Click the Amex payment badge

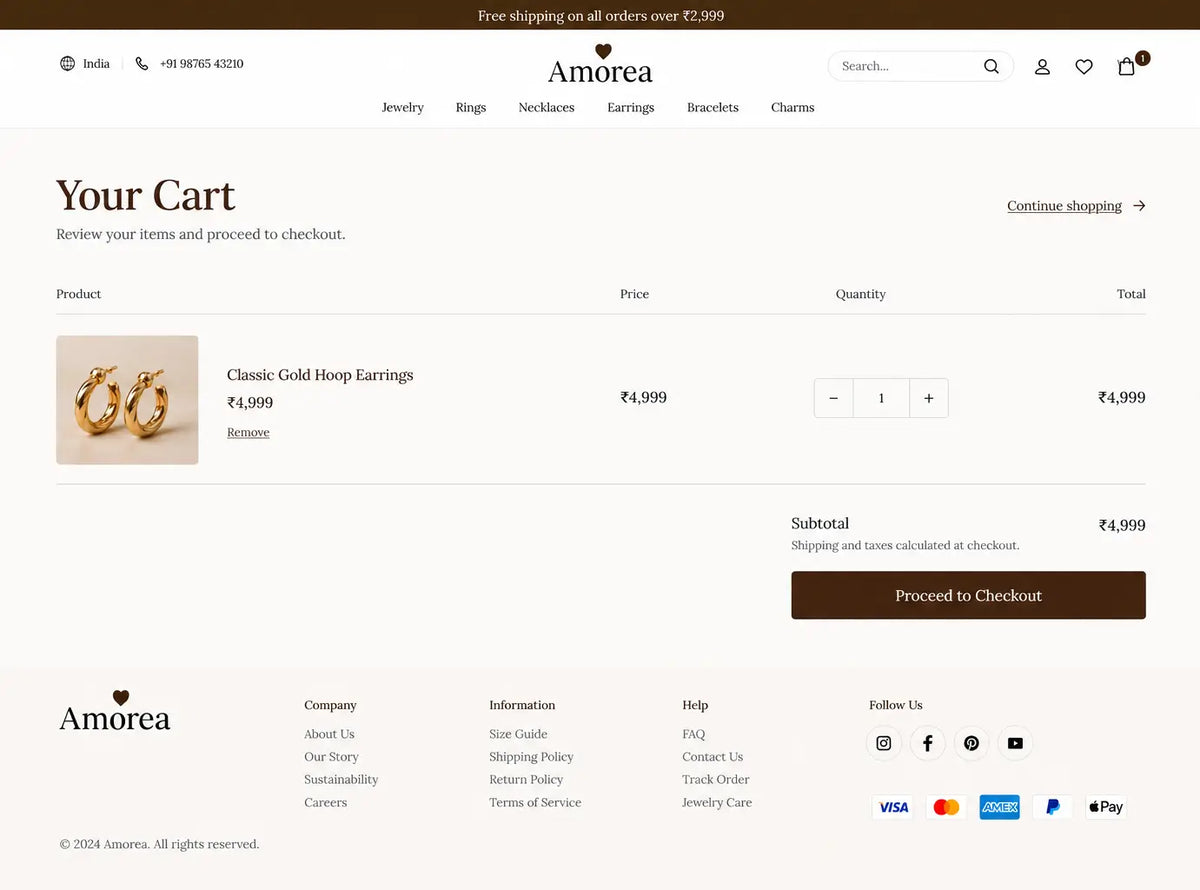pos(999,807)
